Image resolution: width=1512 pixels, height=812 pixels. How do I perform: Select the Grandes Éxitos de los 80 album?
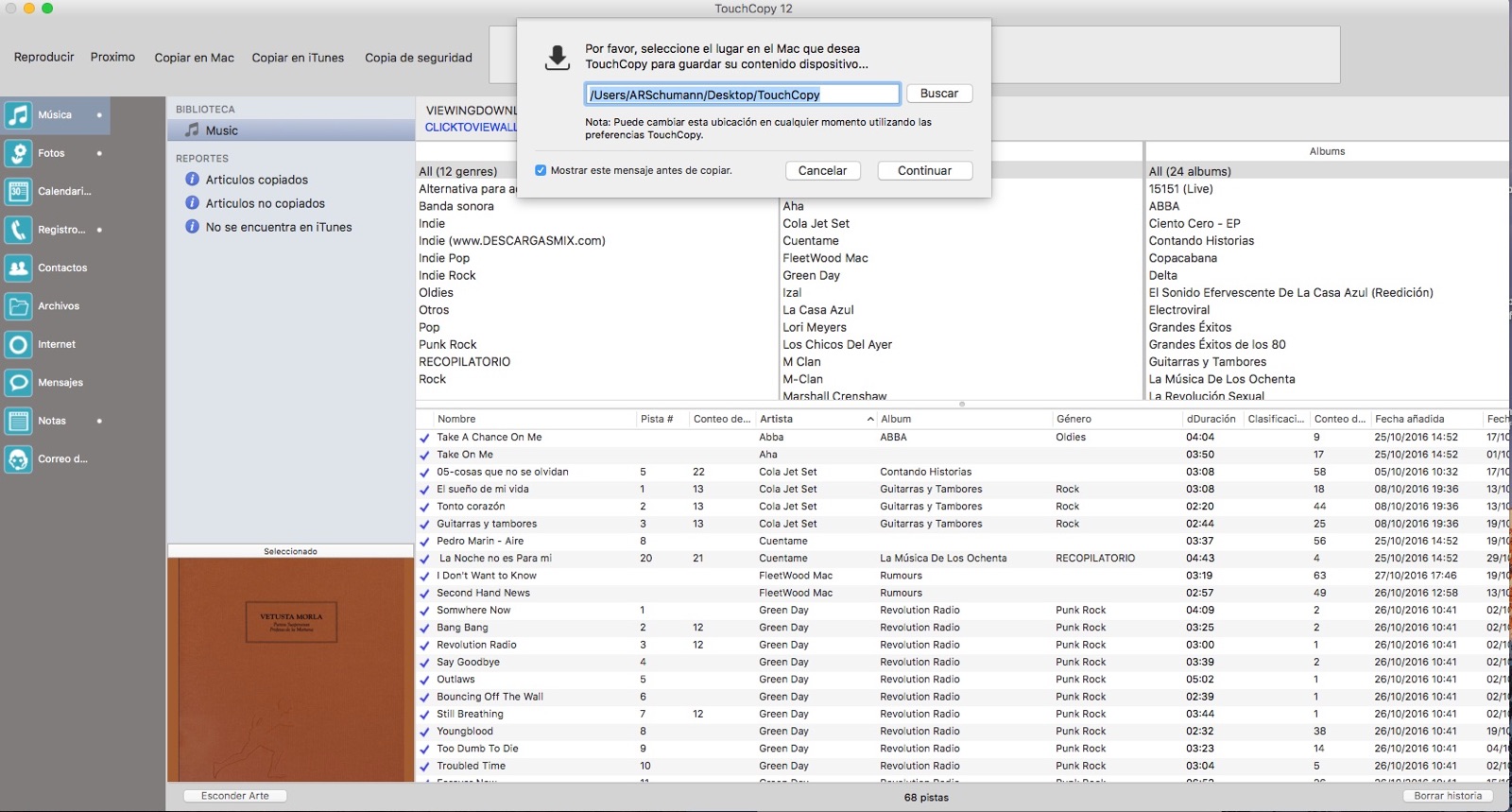1217,345
